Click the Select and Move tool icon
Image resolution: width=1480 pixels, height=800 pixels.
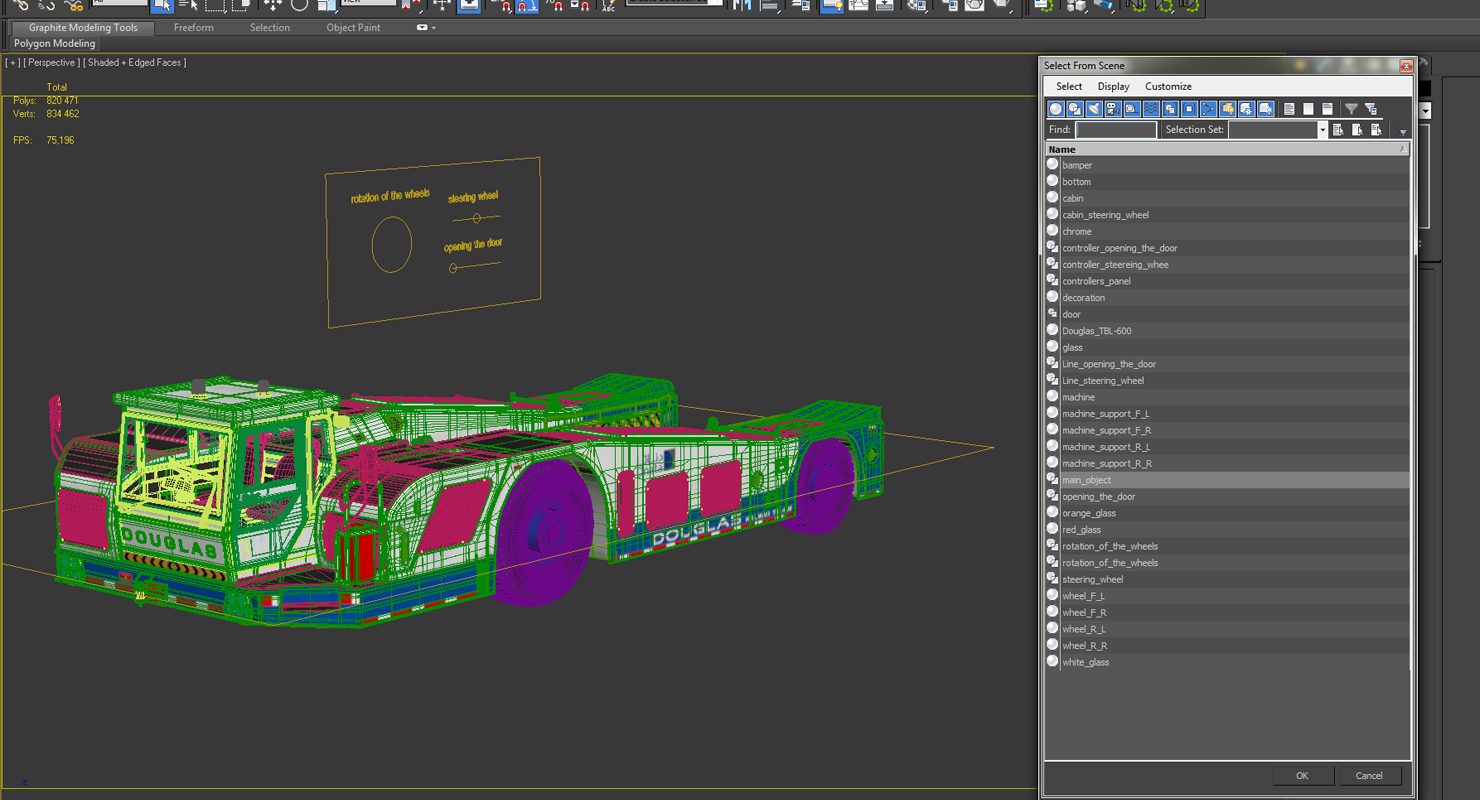[272, 6]
